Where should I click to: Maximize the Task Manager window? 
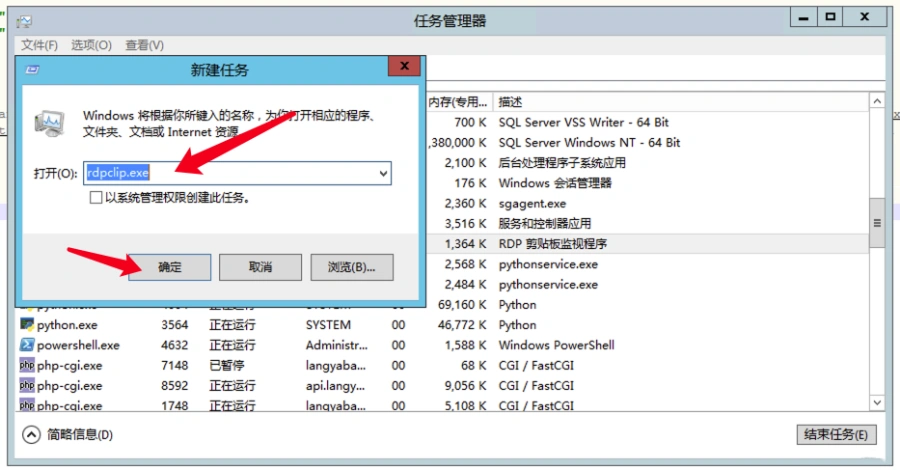tap(830, 17)
